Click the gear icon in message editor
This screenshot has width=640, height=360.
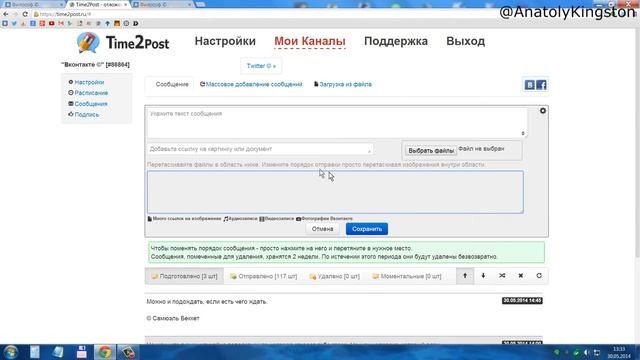(x=542, y=111)
